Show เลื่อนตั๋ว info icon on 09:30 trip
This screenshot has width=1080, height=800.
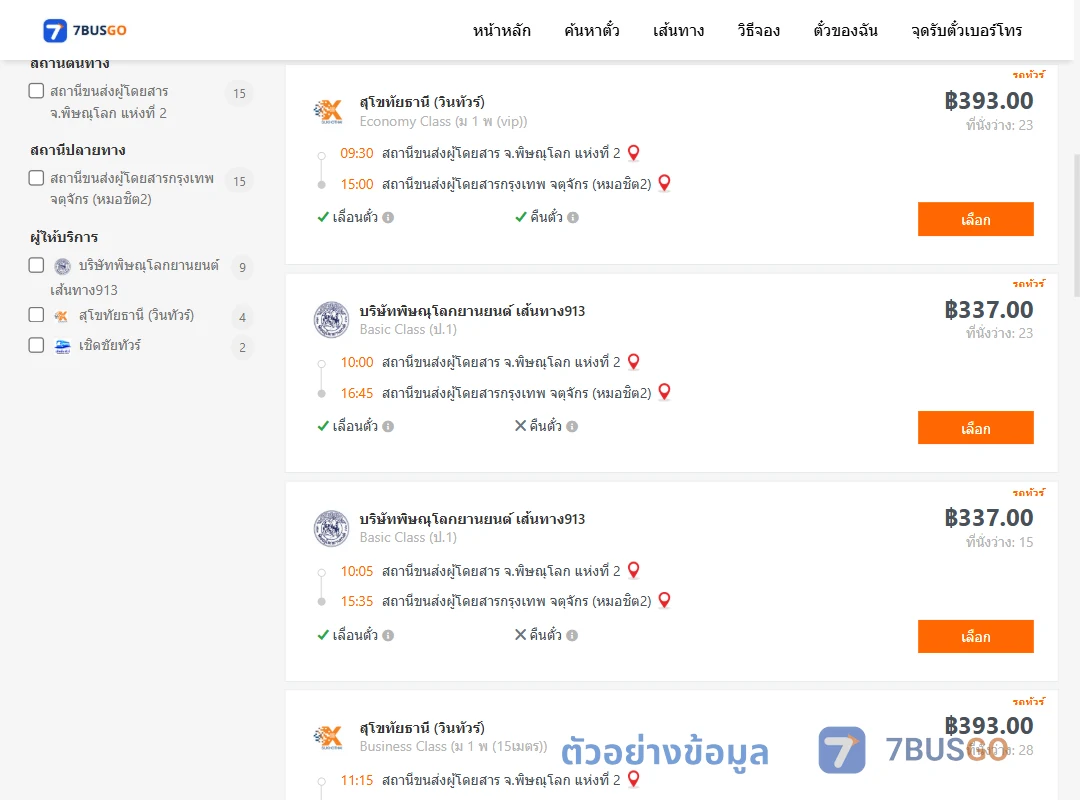(x=388, y=218)
